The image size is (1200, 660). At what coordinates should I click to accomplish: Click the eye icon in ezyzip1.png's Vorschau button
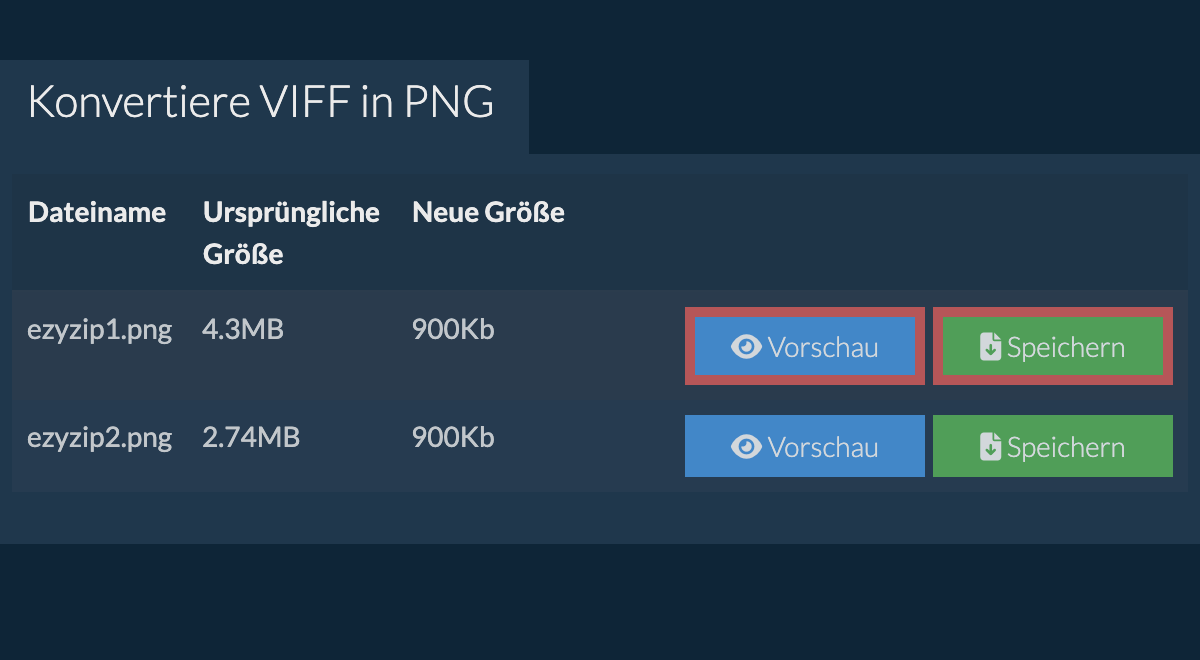(746, 347)
